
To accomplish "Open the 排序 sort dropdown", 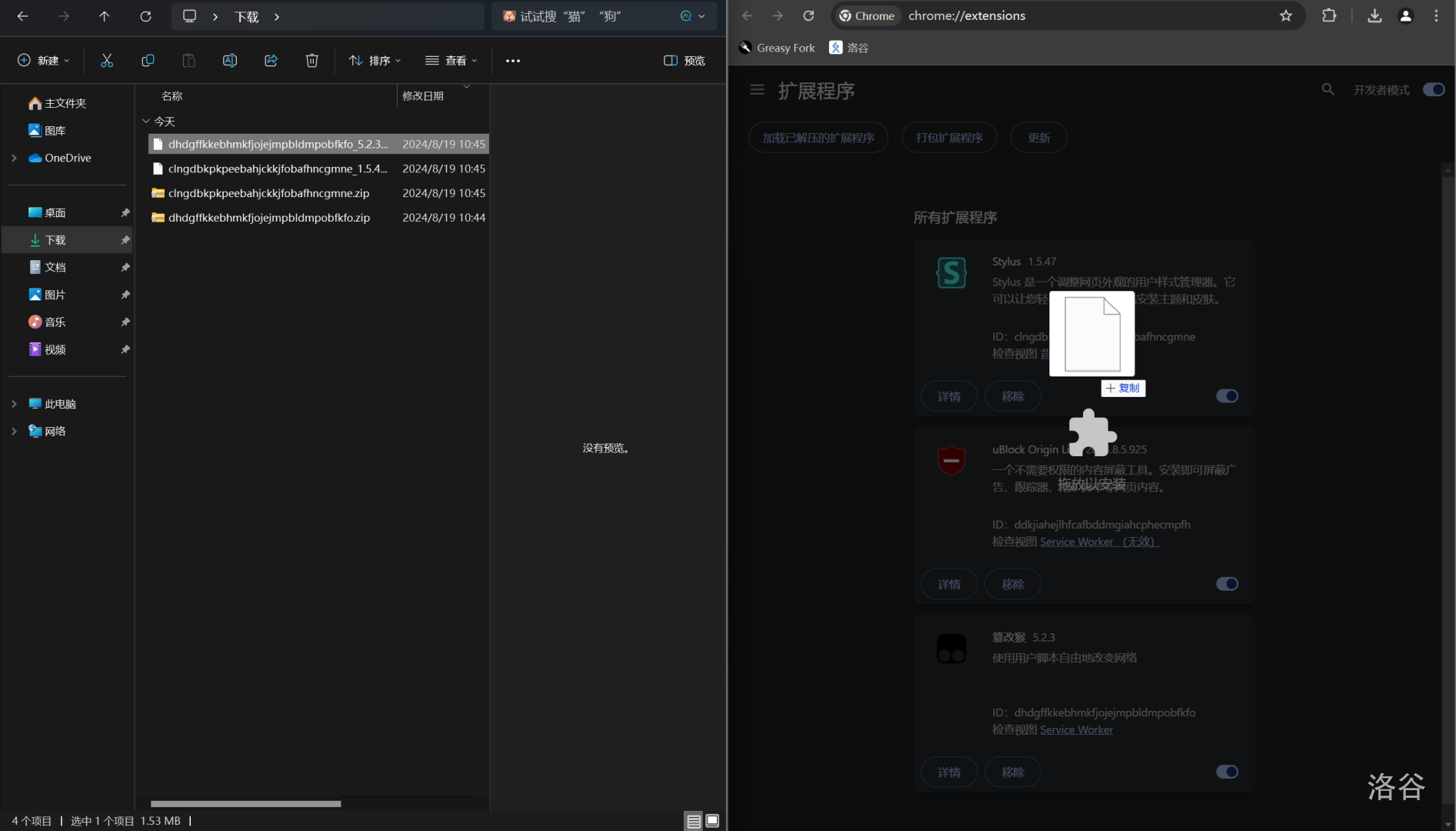I will [375, 60].
